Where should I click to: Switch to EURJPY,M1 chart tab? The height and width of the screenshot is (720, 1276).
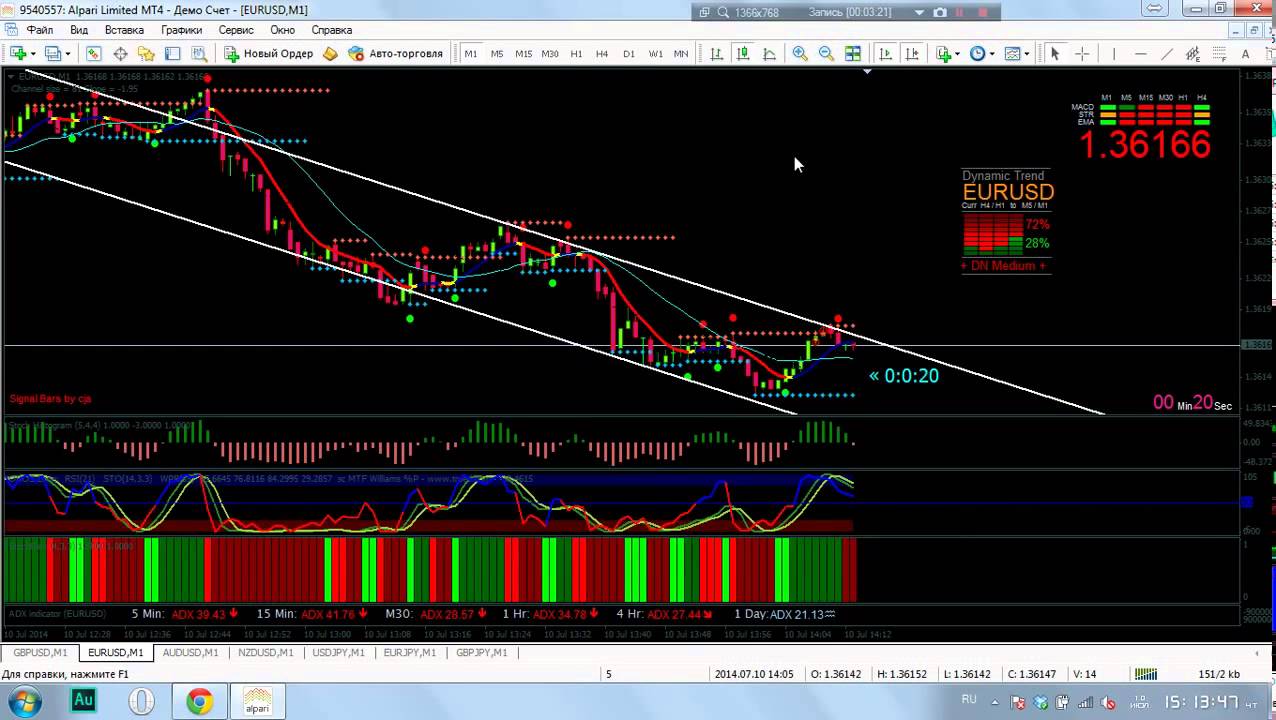click(409, 652)
